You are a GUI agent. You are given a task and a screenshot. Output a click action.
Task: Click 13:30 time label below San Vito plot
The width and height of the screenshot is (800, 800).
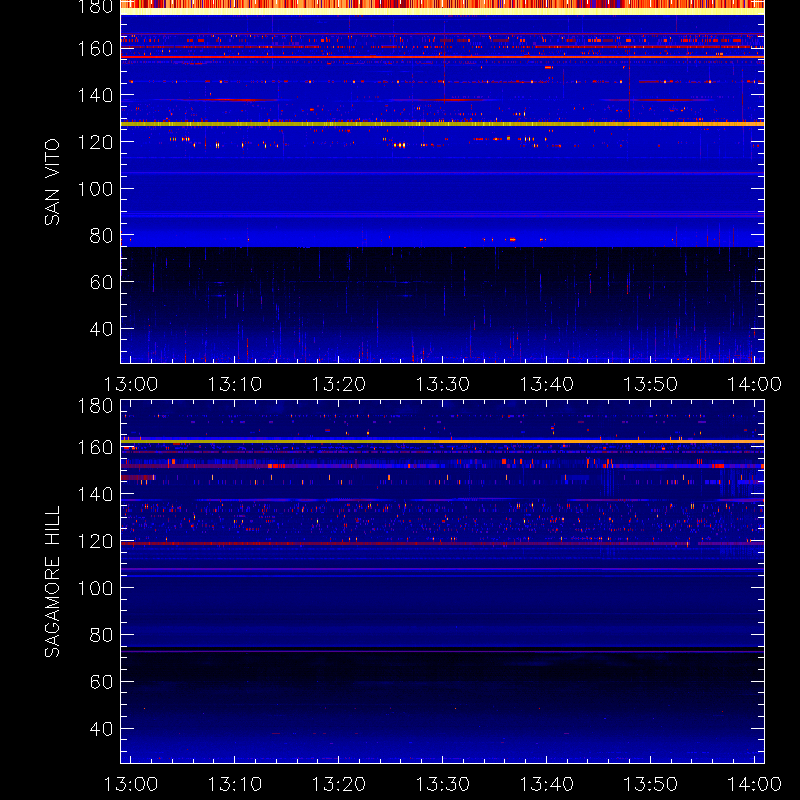pos(443,384)
